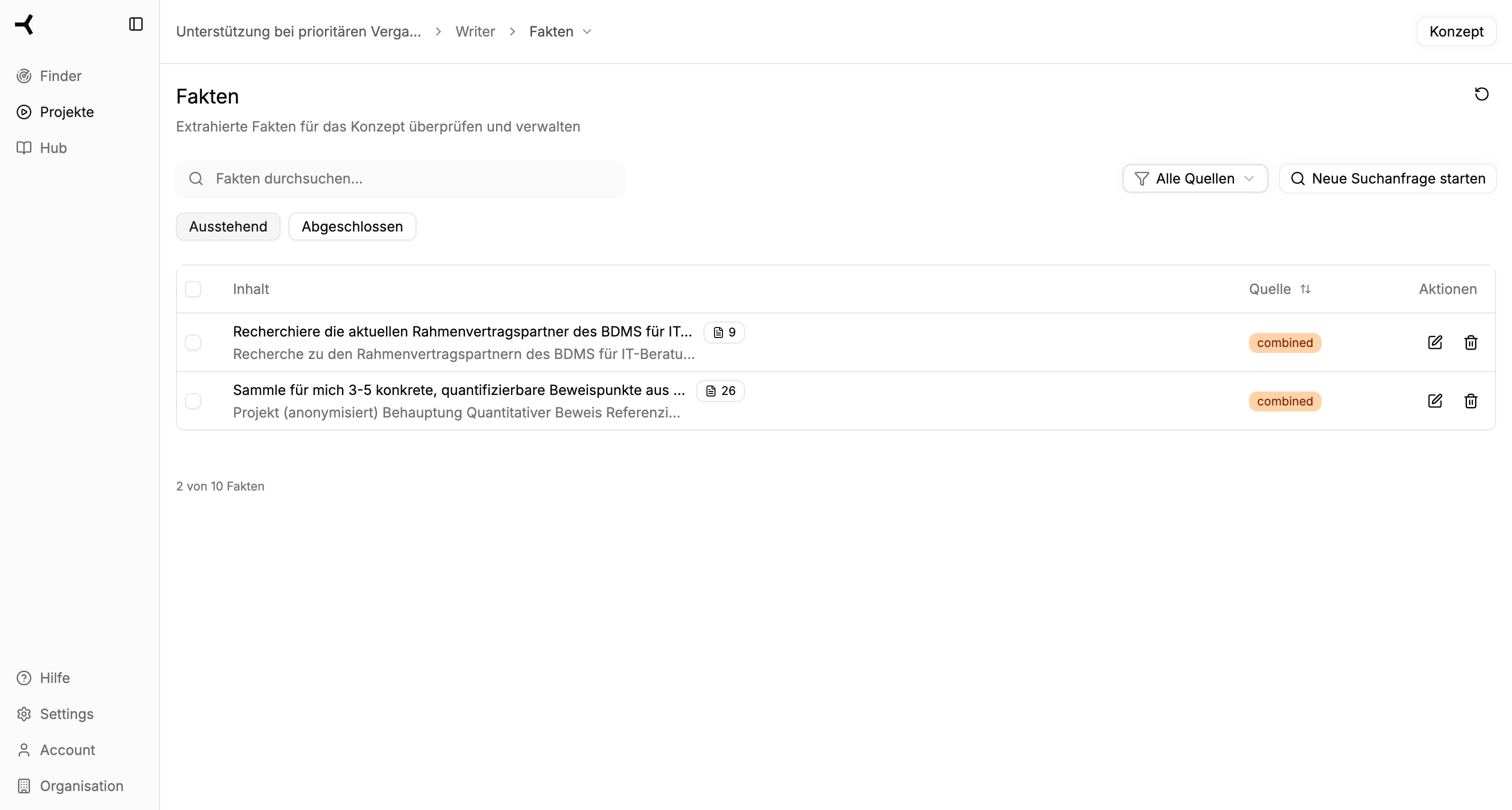Check the Rahmenvertragspartner fact checkbox
Image resolution: width=1512 pixels, height=810 pixels.
pyautogui.click(x=193, y=342)
